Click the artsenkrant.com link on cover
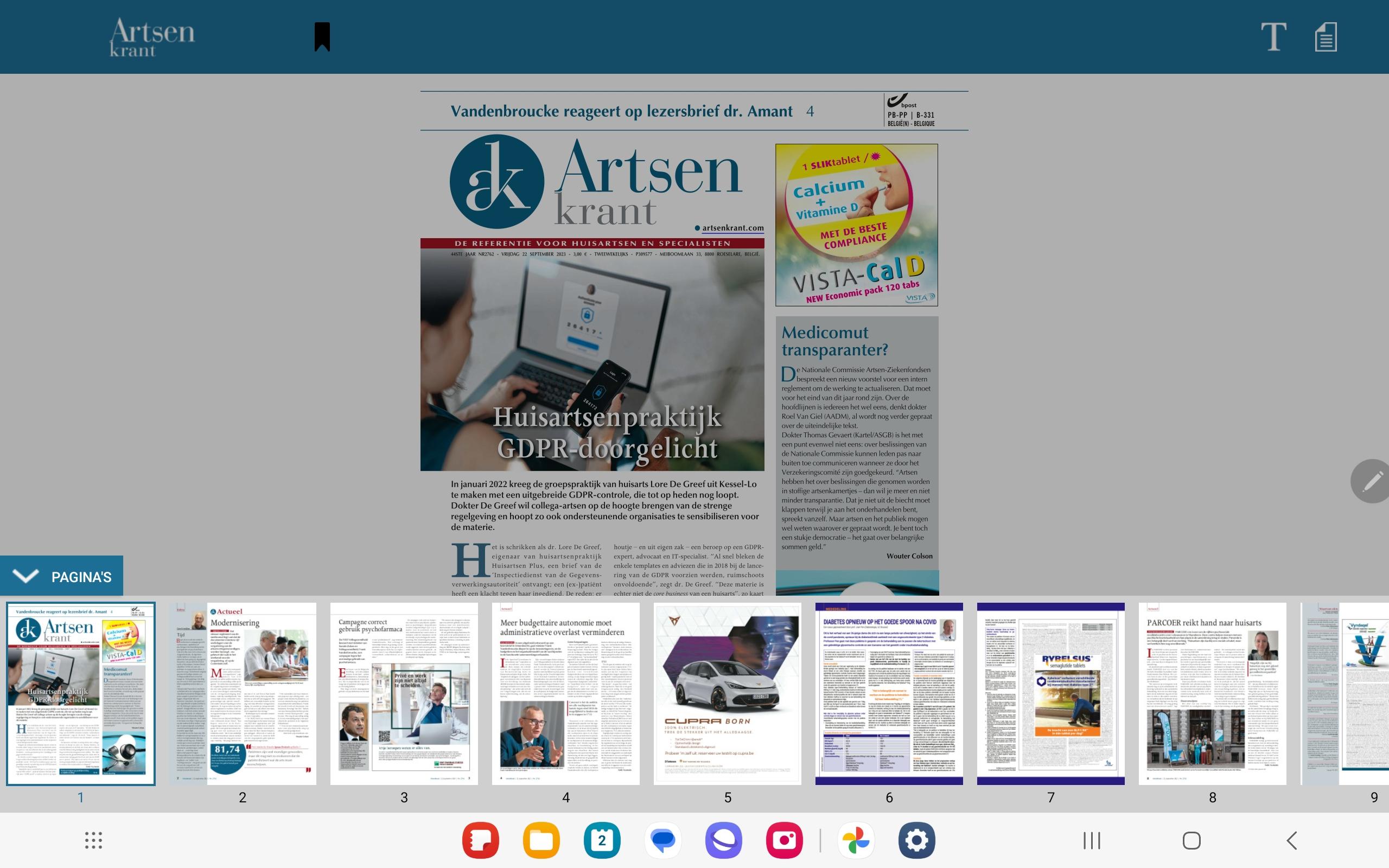The width and height of the screenshot is (1389, 868). pyautogui.click(x=732, y=228)
